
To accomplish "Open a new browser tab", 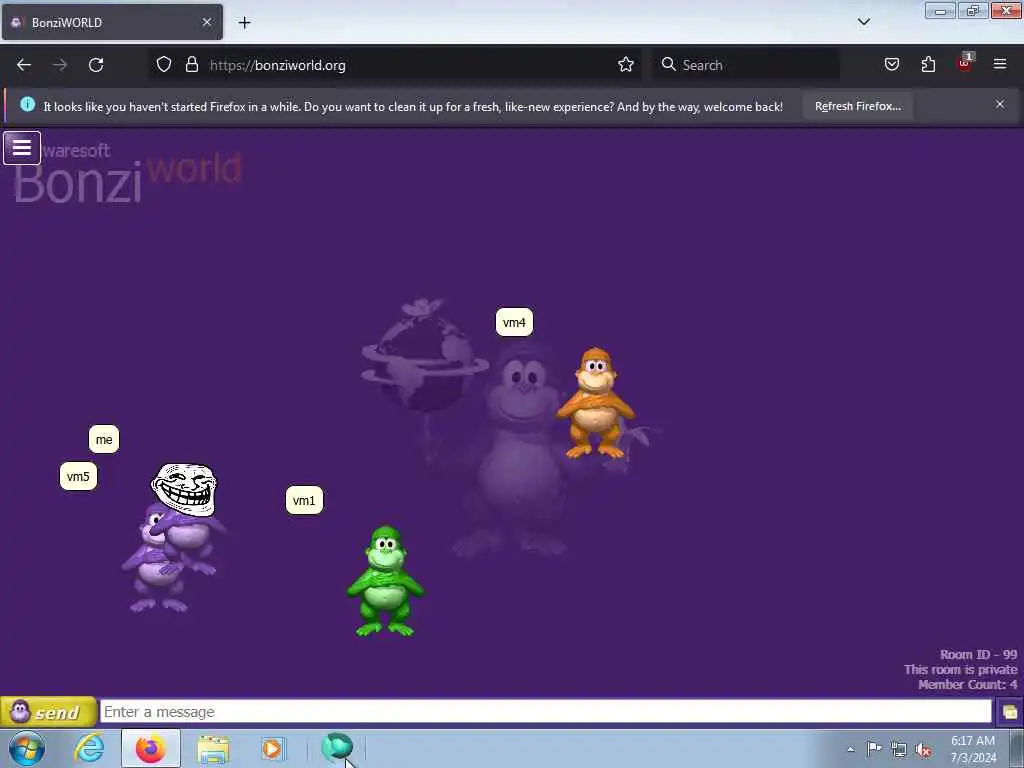I will (244, 23).
